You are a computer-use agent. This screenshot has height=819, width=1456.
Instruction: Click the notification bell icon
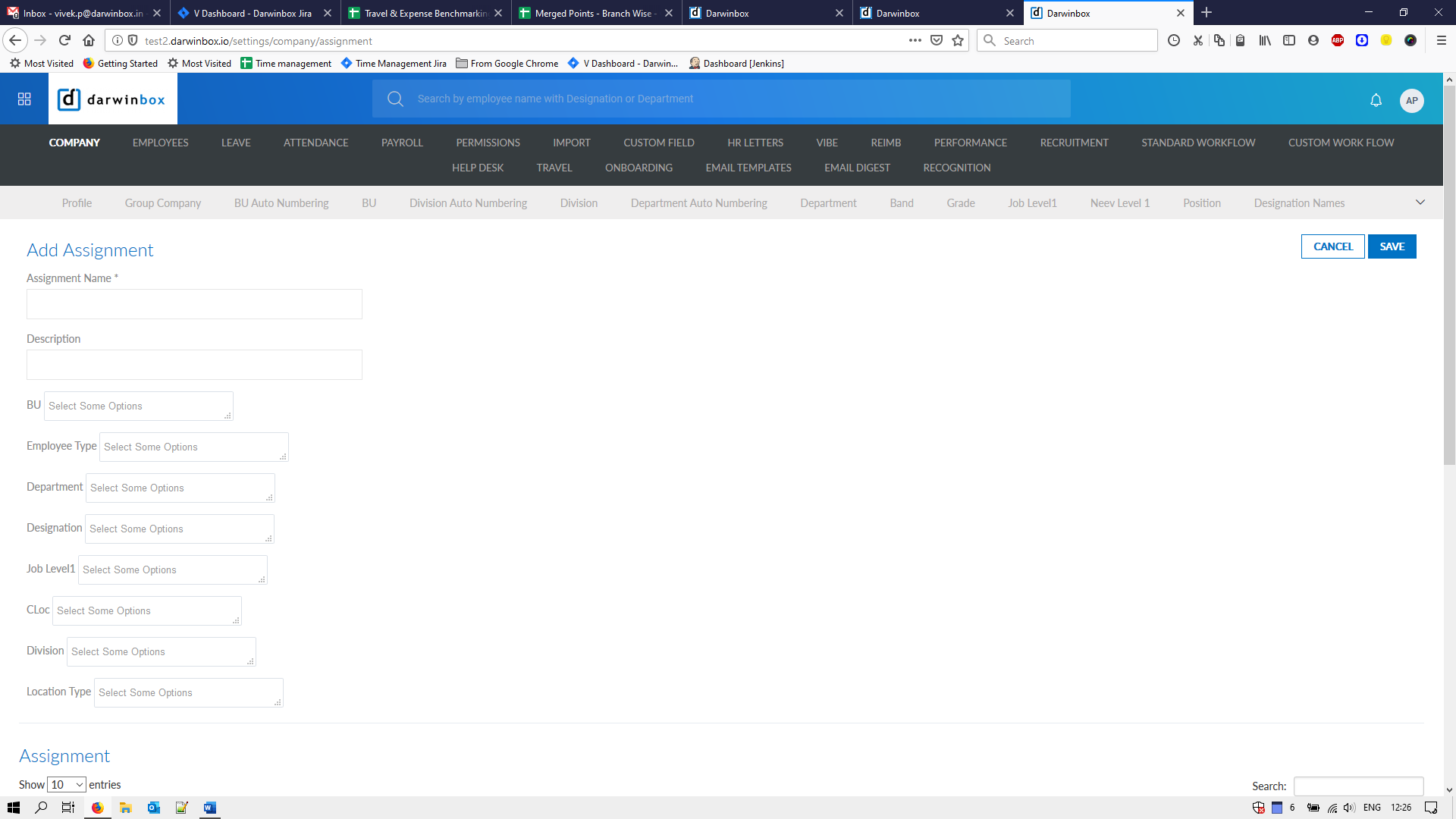[x=1376, y=100]
